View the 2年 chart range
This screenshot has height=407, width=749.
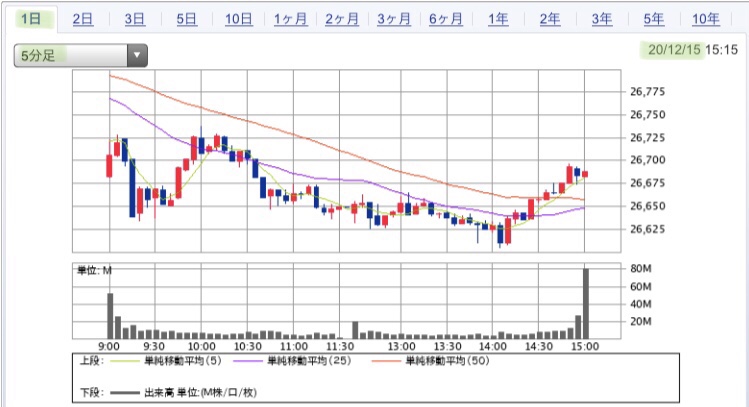(550, 19)
